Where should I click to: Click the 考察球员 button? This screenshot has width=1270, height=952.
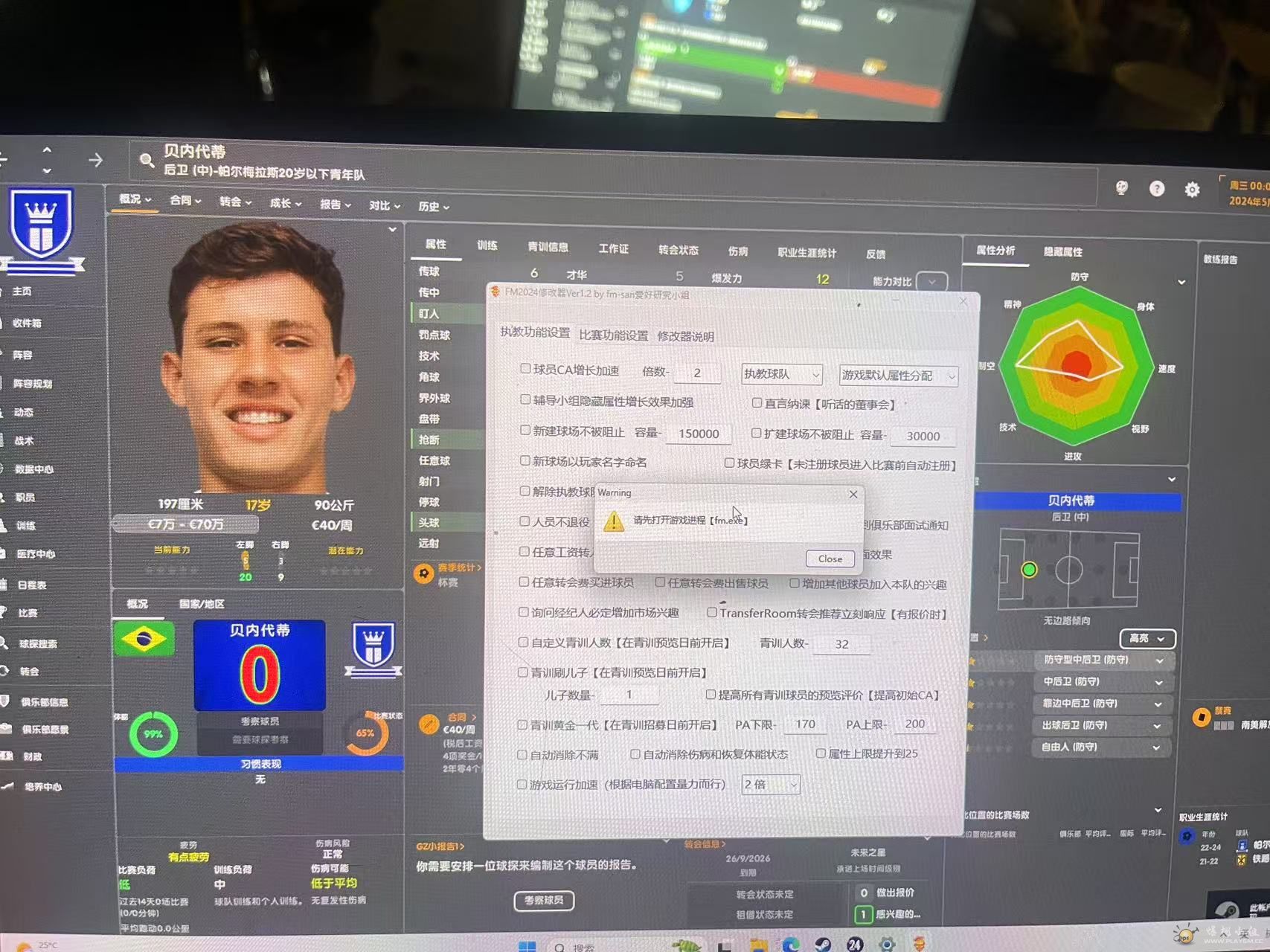(x=544, y=901)
